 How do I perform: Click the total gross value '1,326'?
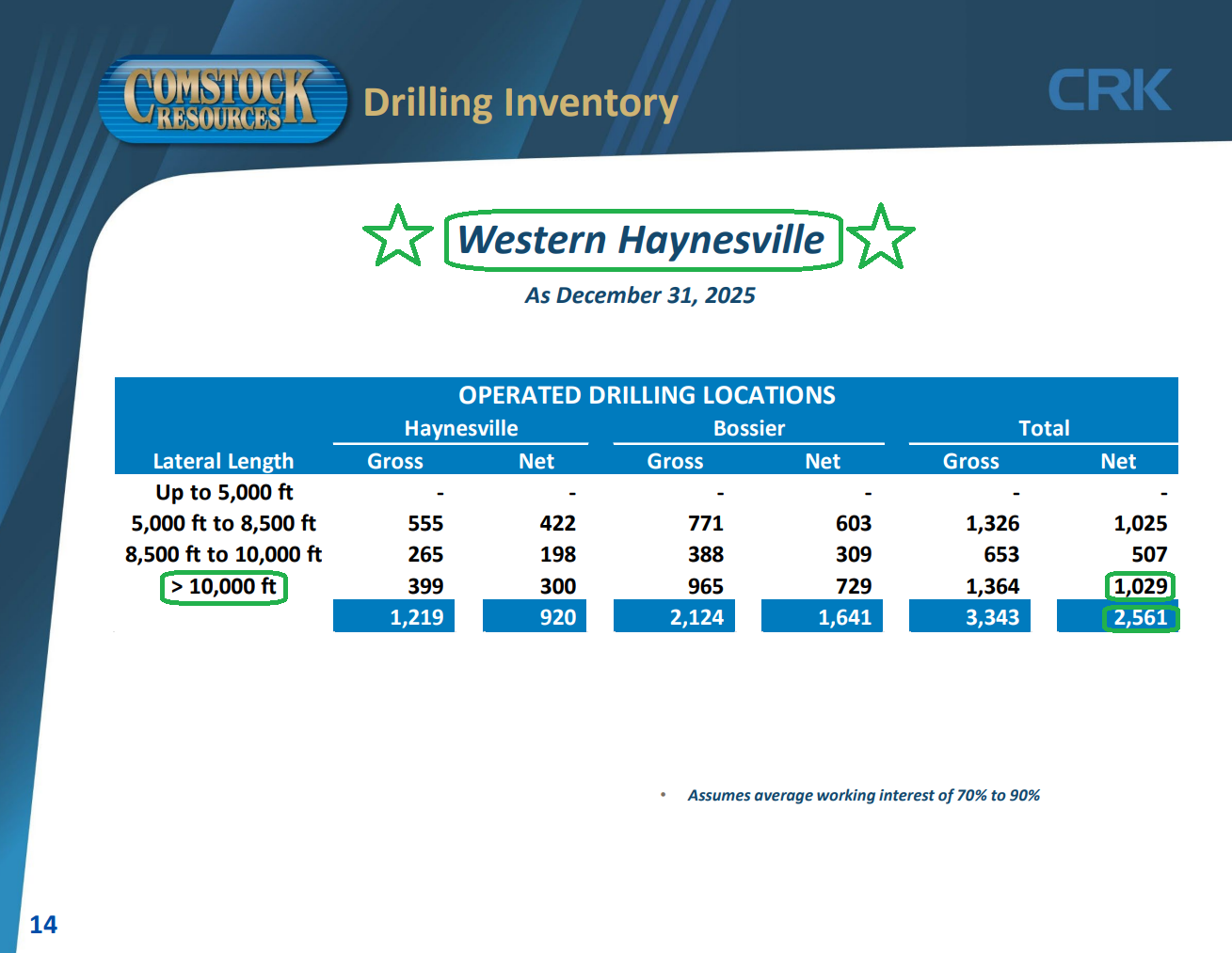click(x=993, y=523)
